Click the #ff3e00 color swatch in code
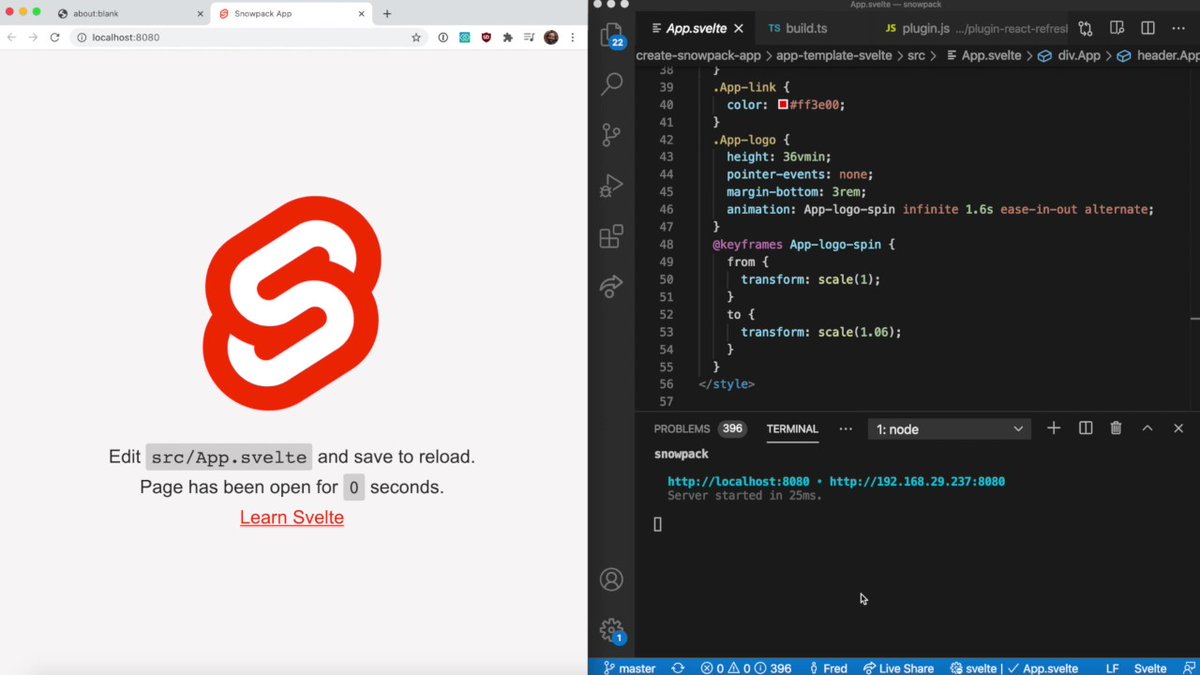 [x=783, y=105]
